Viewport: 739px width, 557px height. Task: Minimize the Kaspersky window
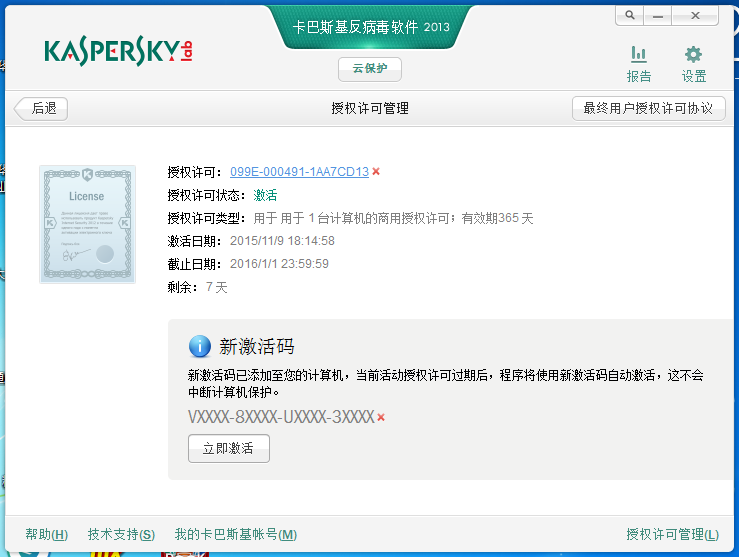pos(658,16)
